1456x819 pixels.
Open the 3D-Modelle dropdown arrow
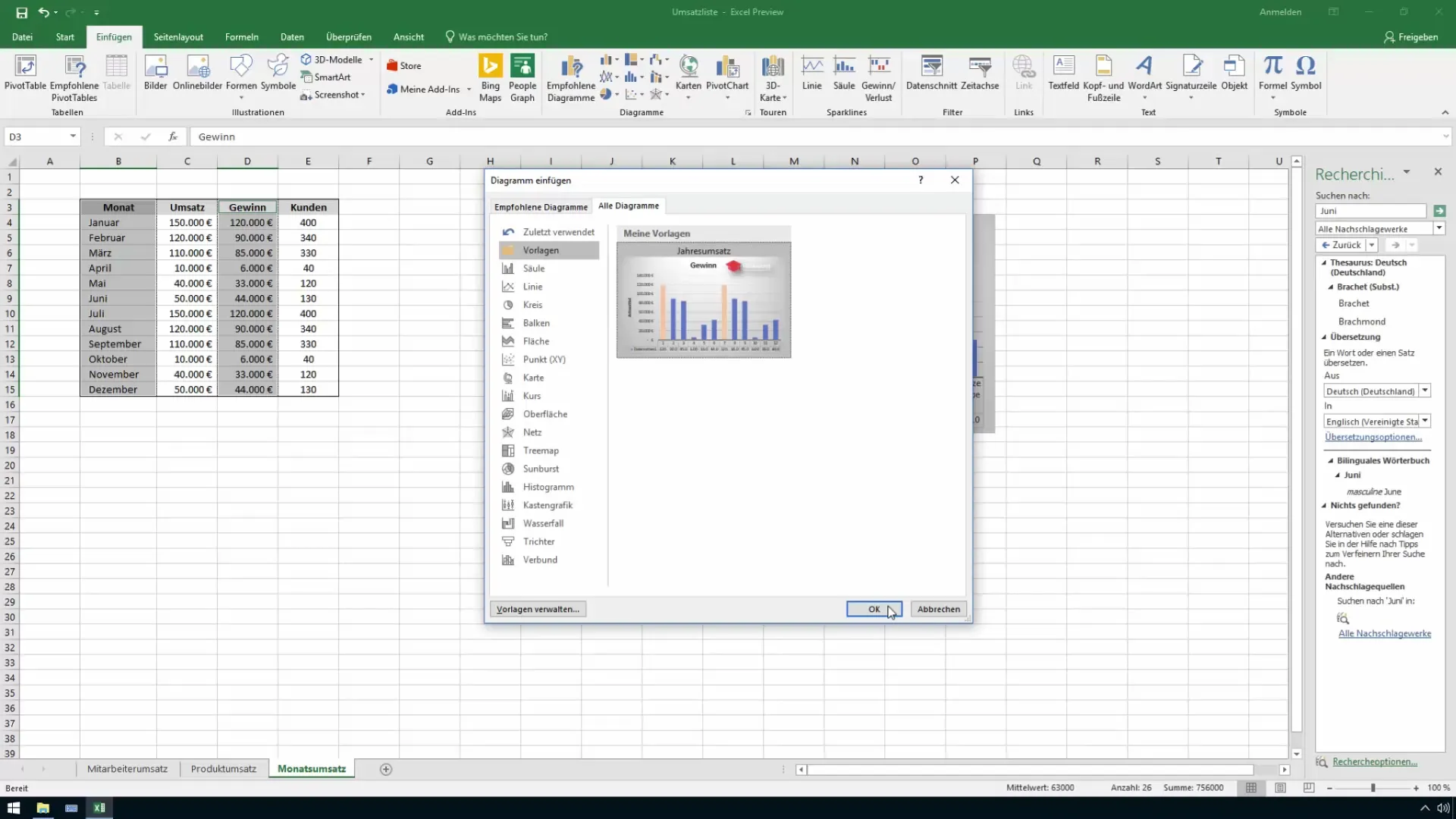tap(371, 59)
